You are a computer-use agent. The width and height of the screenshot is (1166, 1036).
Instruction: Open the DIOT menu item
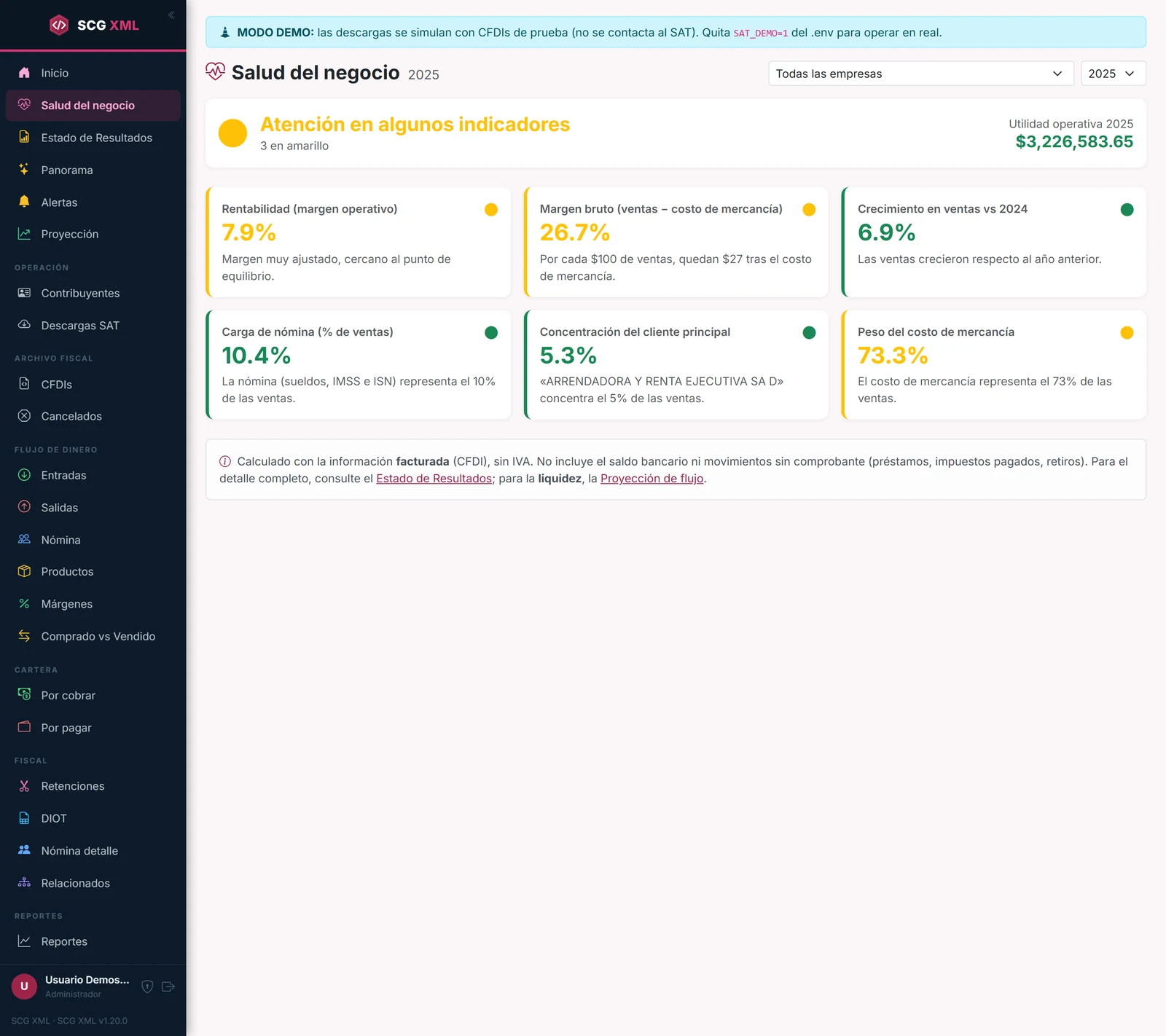pos(93,818)
